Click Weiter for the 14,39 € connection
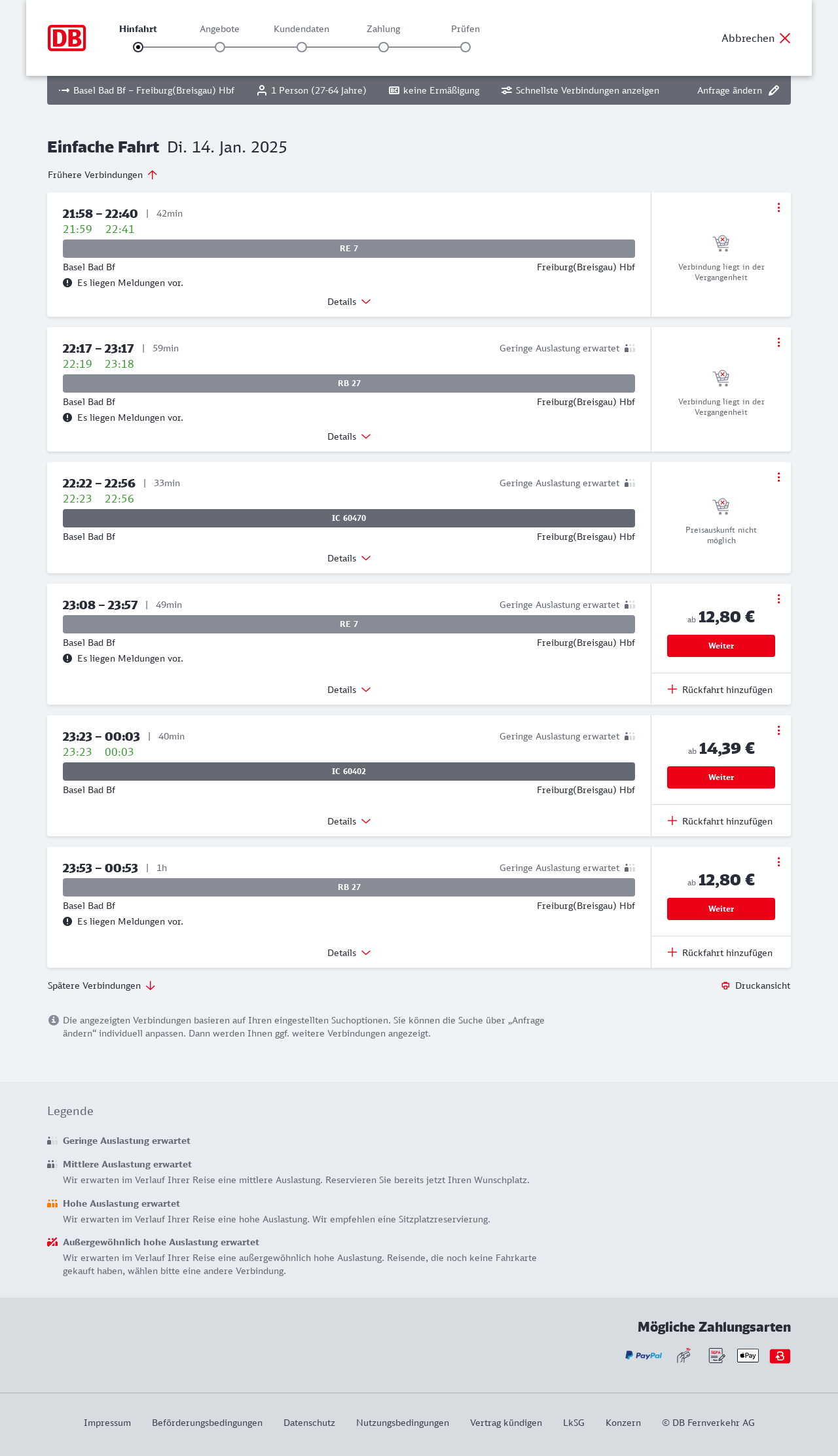 [x=721, y=777]
